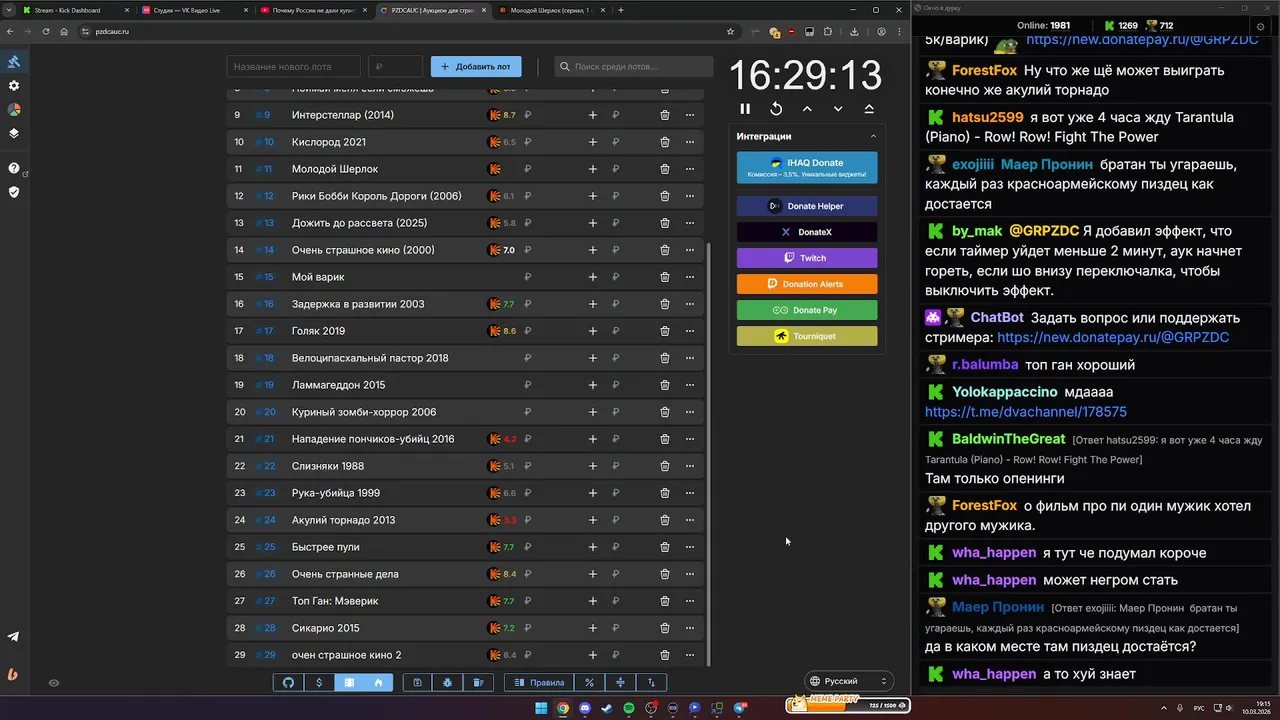
Task: Click the Рука-убийца 1999 lot name
Action: [336, 493]
